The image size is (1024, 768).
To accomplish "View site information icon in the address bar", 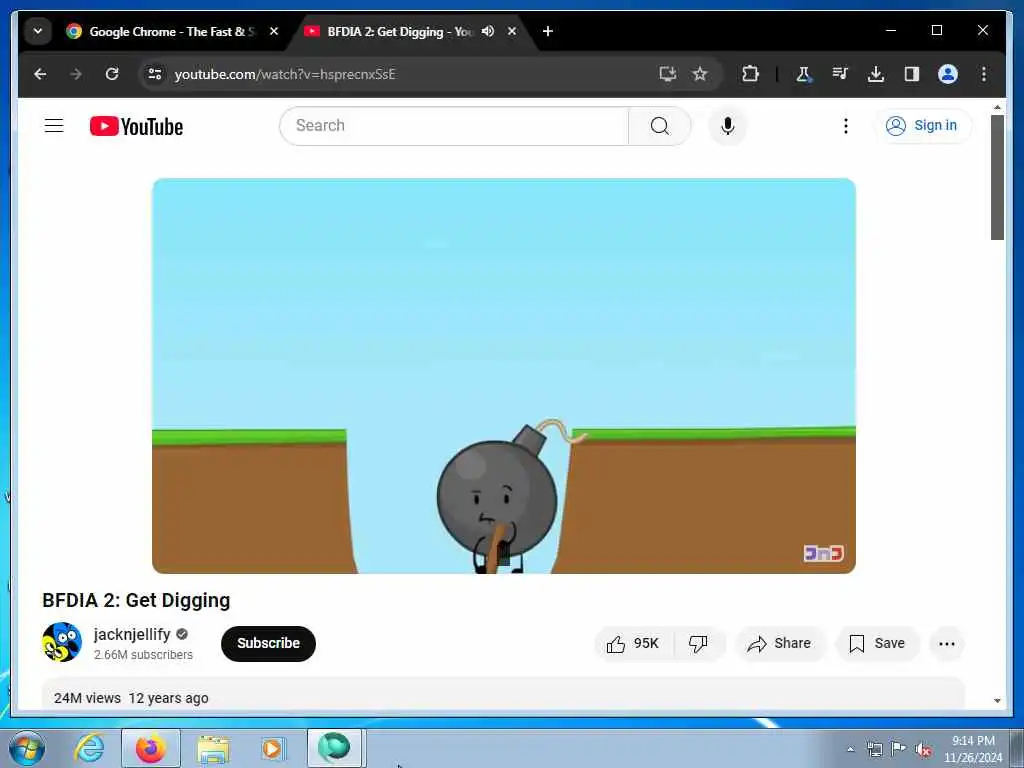I will pos(155,74).
